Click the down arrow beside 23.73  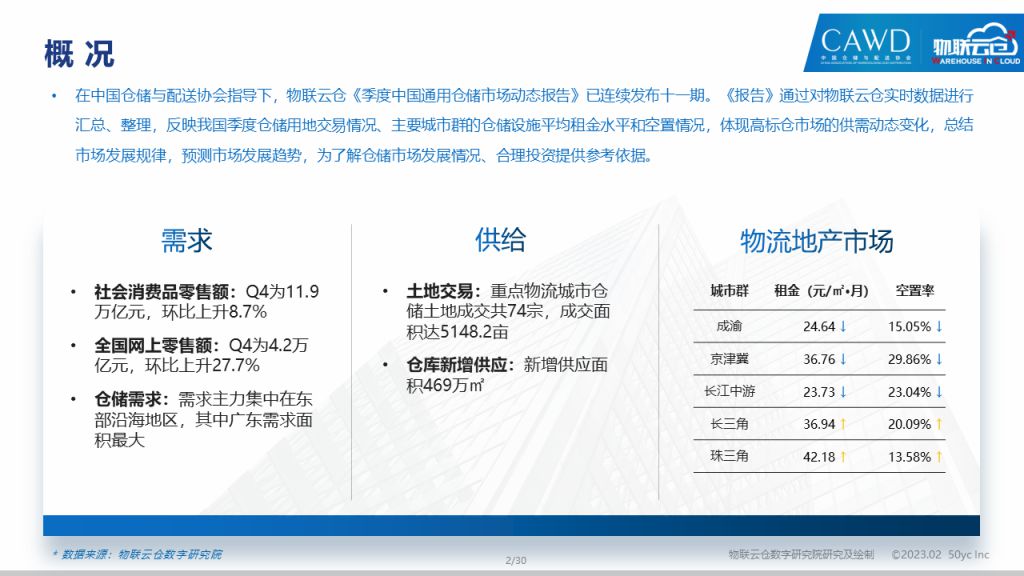(x=843, y=391)
